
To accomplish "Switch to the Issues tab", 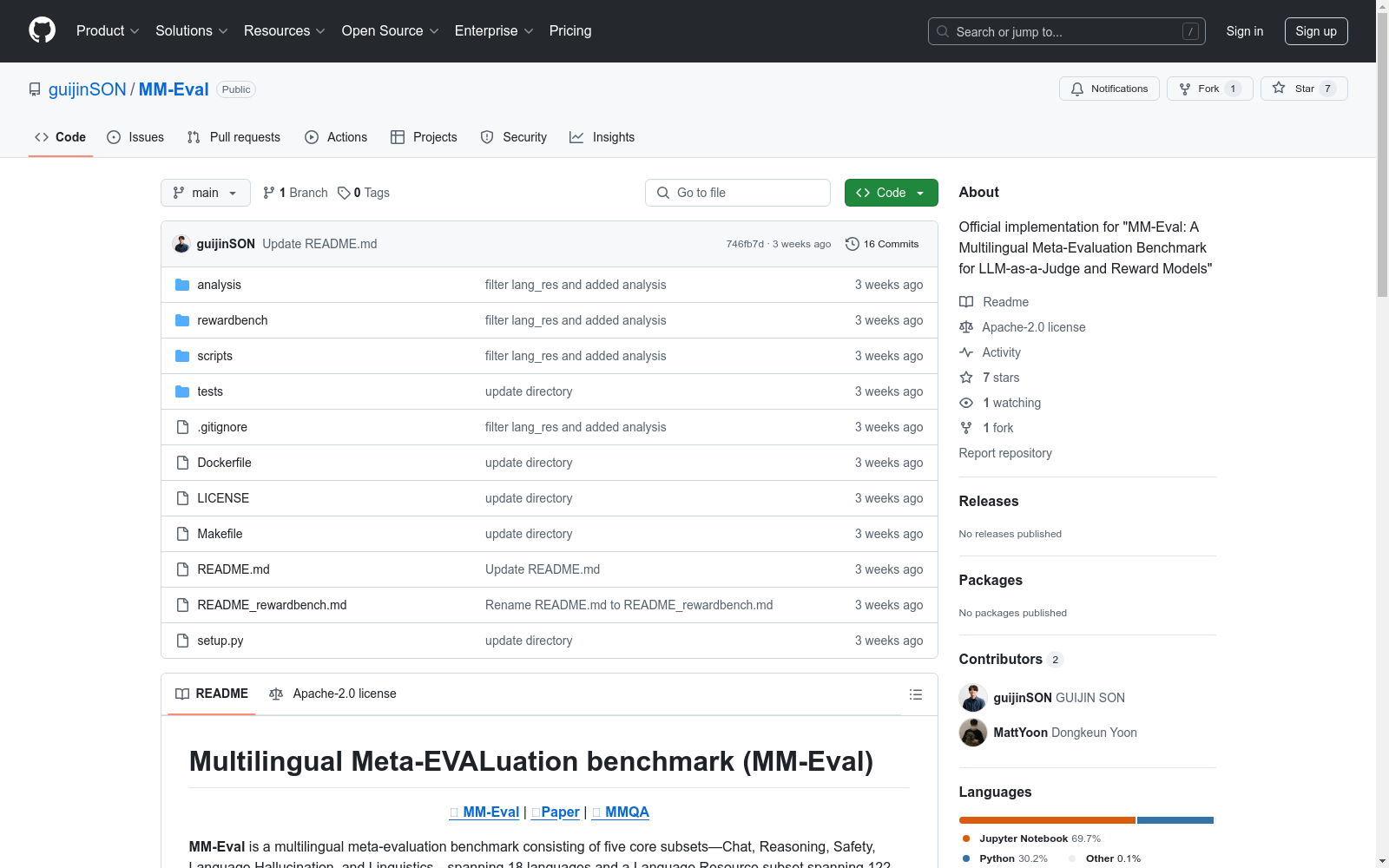I will click(135, 137).
